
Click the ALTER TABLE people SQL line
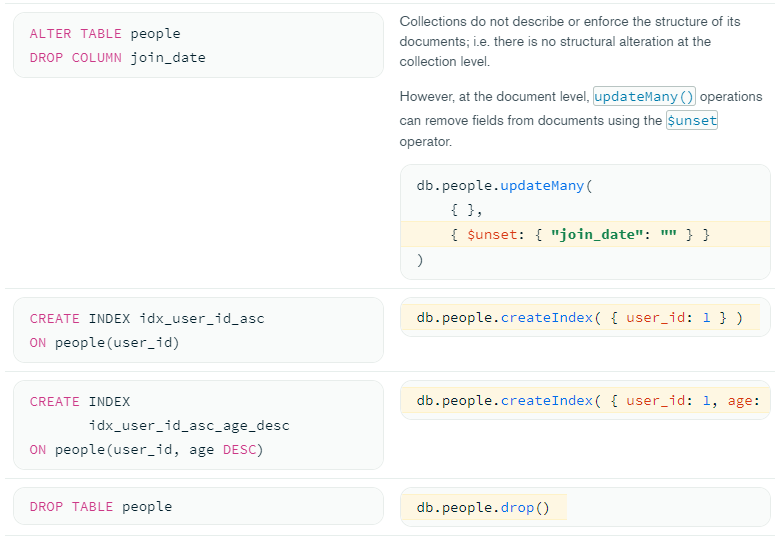pyautogui.click(x=105, y=34)
